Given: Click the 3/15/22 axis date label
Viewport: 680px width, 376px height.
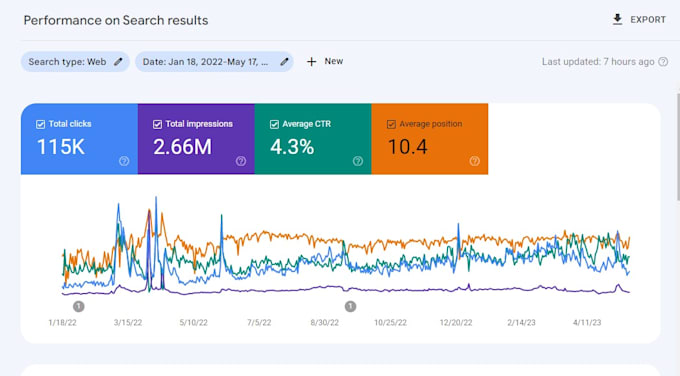Looking at the screenshot, I should click(x=128, y=323).
